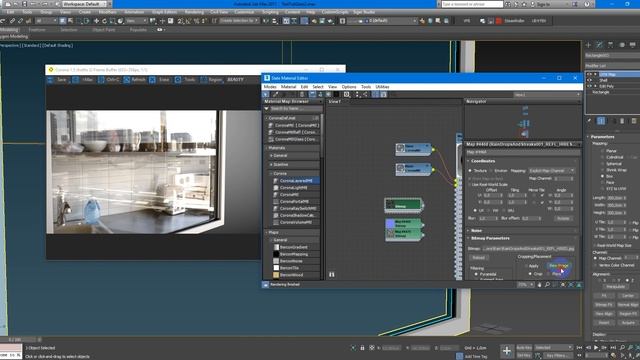Click the Bitmap file path button

click(x=529, y=249)
